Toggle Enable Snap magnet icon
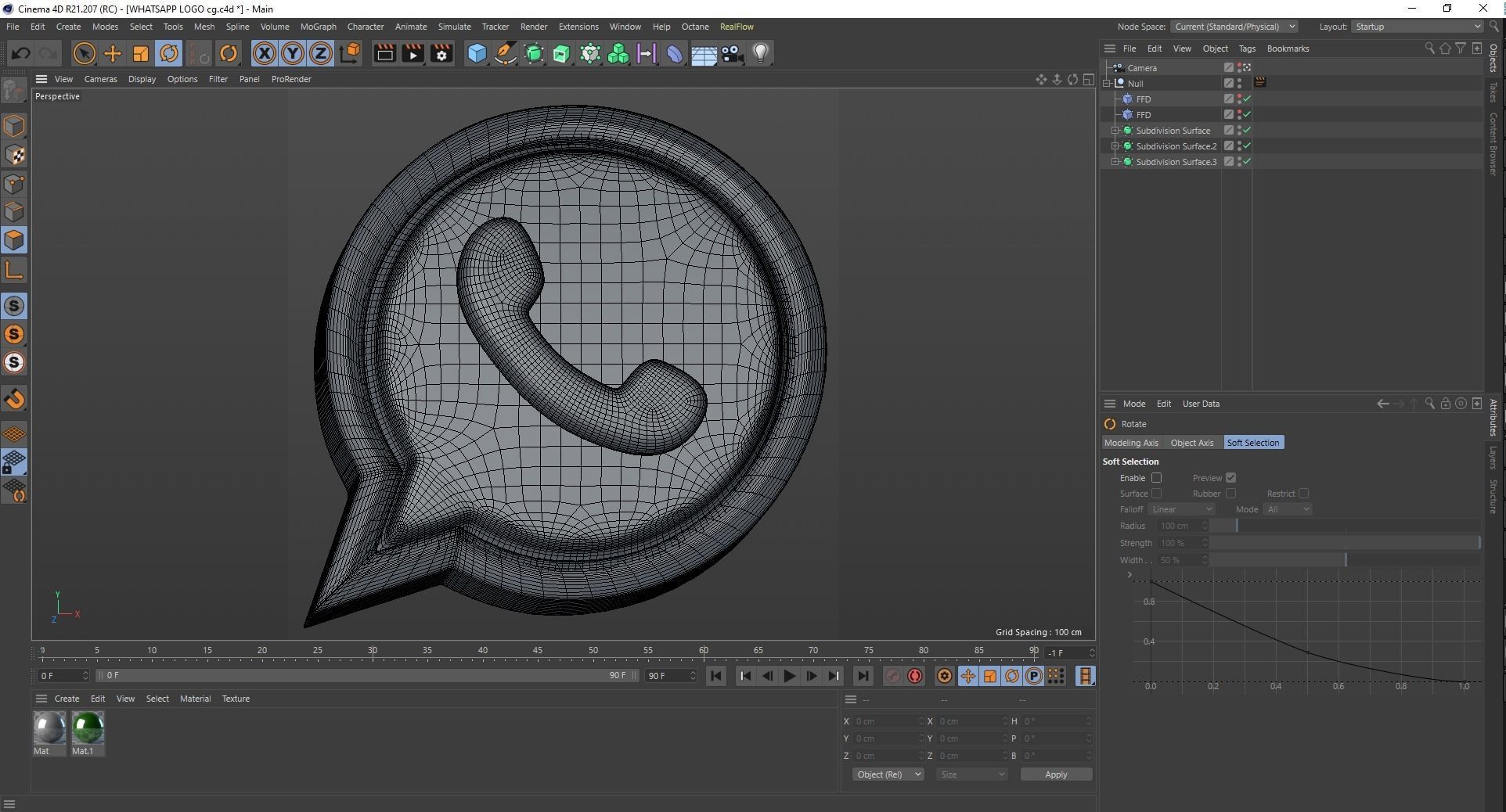The image size is (1506, 812). coord(14,399)
